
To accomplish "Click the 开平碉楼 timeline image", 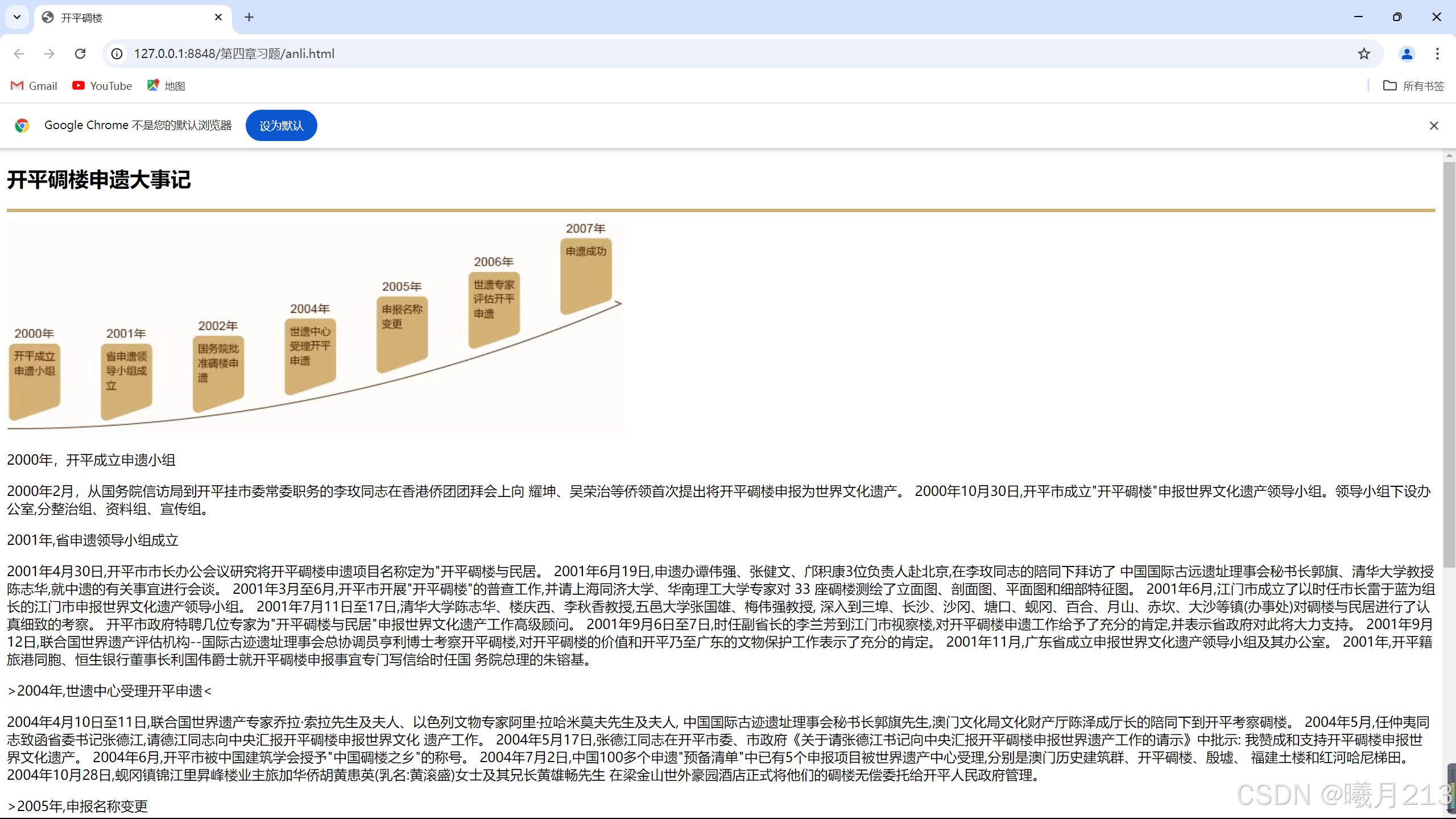I will tap(315, 326).
